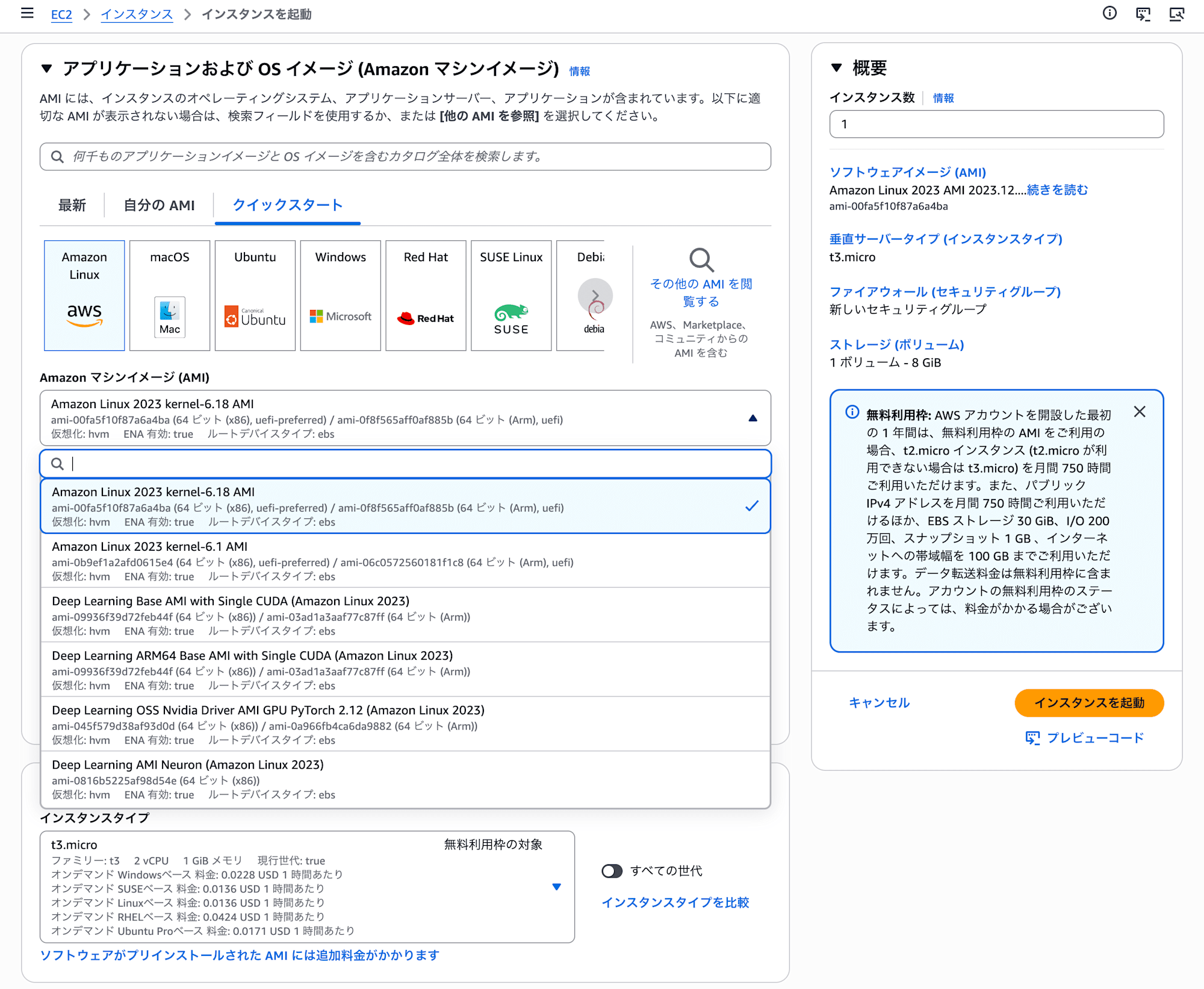
Task: Choose the Windows Microsoft tile
Action: click(341, 296)
